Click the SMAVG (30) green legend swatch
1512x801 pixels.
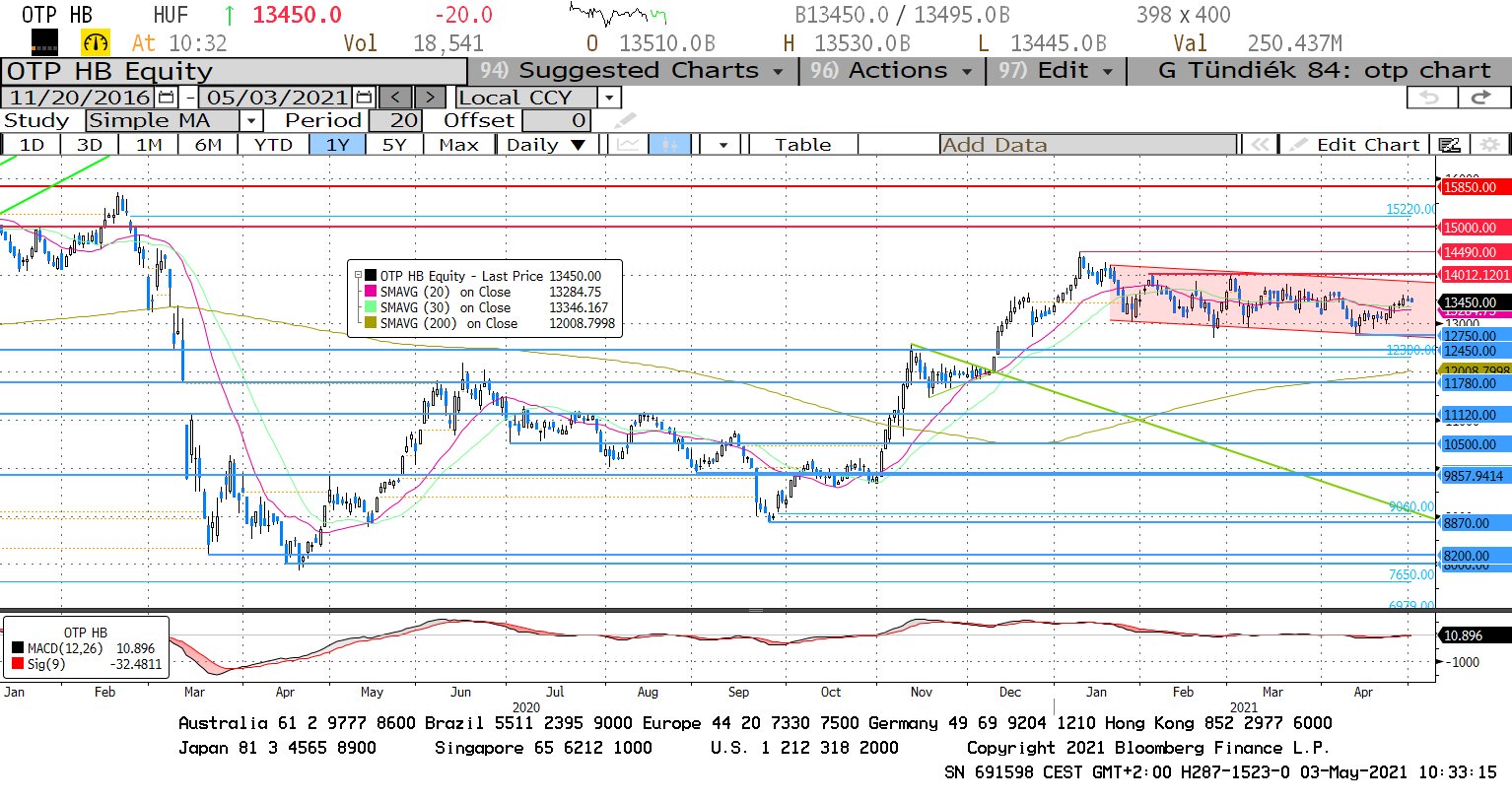pos(371,307)
